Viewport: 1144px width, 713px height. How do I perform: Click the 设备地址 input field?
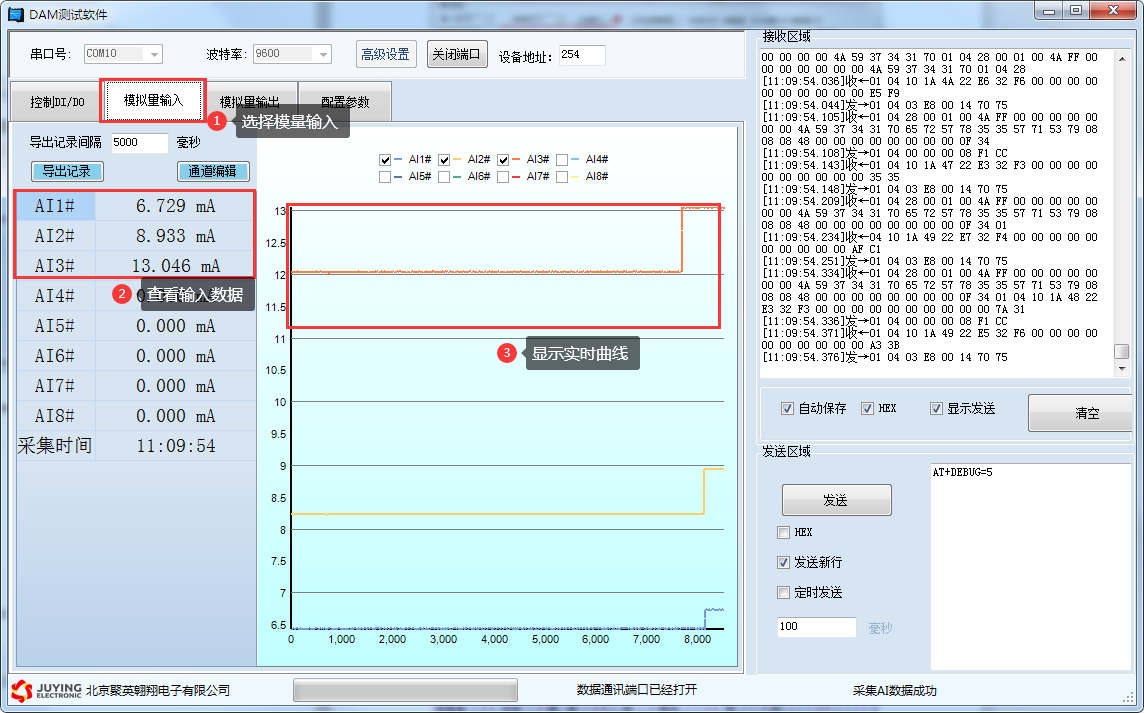pyautogui.click(x=581, y=55)
